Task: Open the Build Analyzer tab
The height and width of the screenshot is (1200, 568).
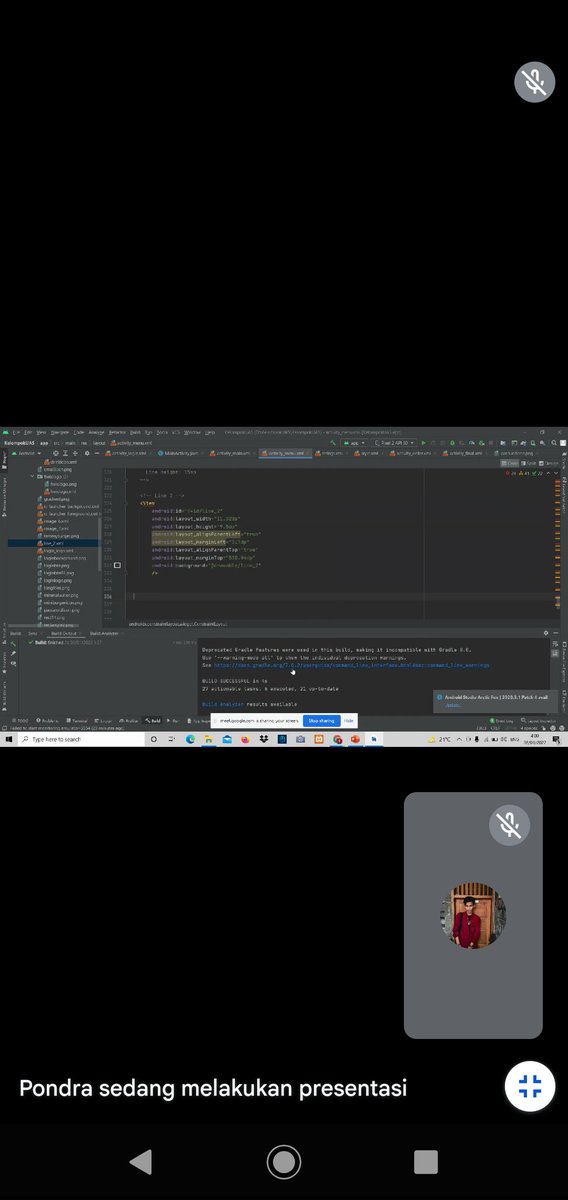Action: (104, 633)
